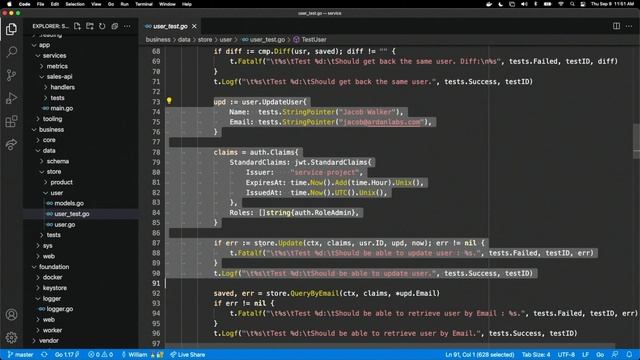The width and height of the screenshot is (640, 360).
Task: Open the Selection menu
Action: 75,4
